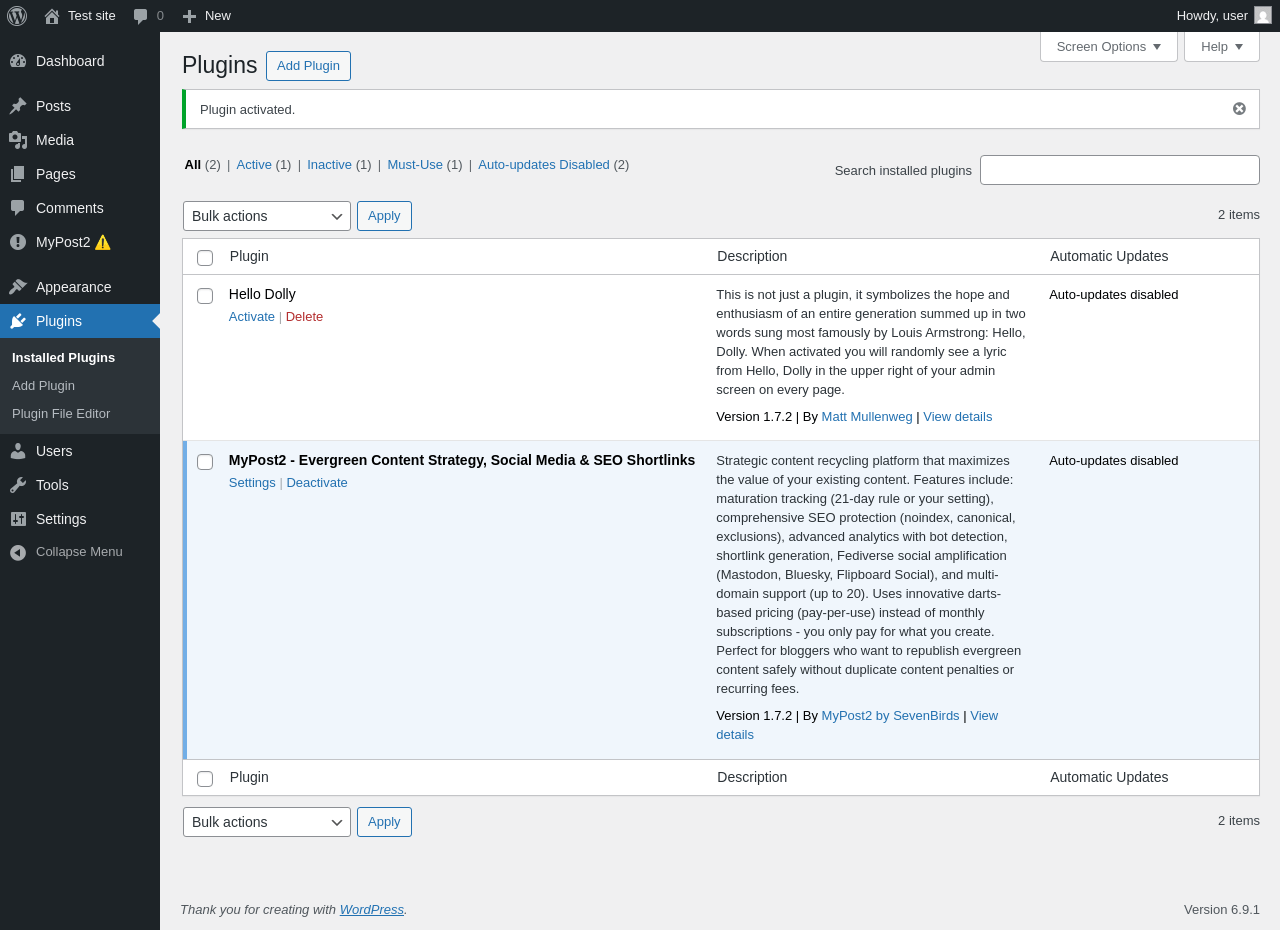The width and height of the screenshot is (1280, 930).
Task: Click the WordPress logo icon
Action: pos(17,16)
